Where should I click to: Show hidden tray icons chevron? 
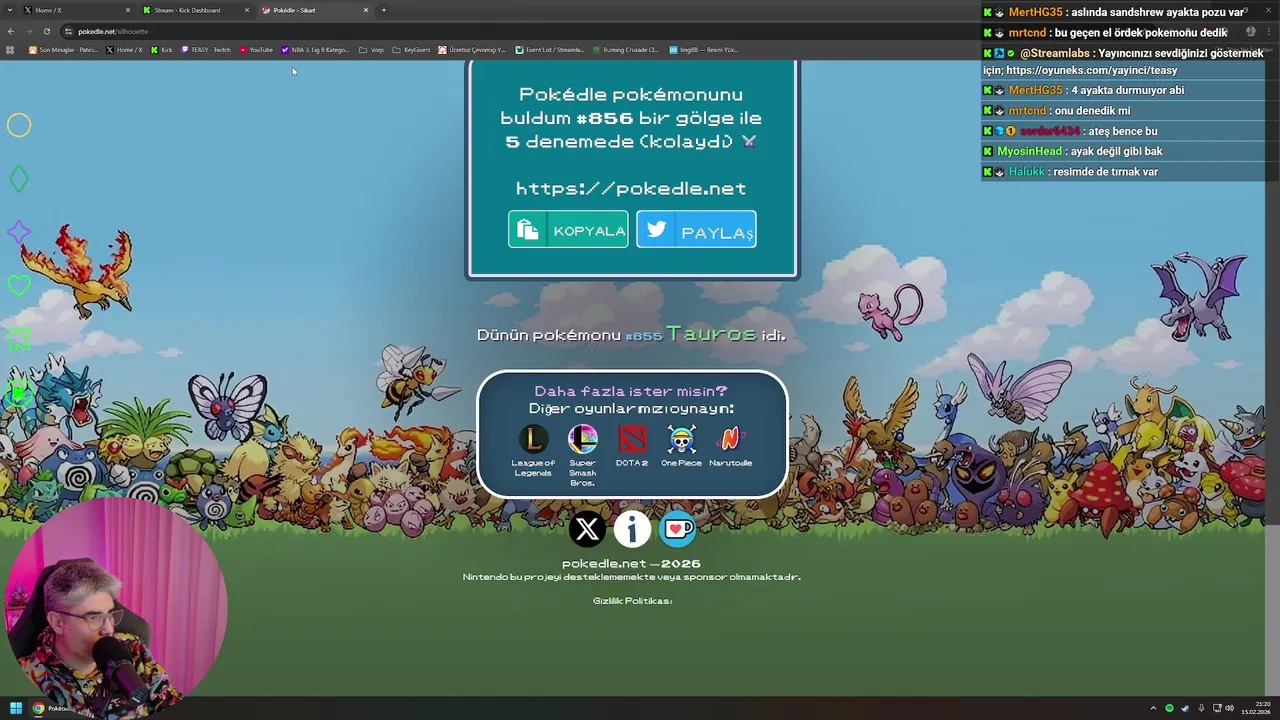coord(1153,708)
